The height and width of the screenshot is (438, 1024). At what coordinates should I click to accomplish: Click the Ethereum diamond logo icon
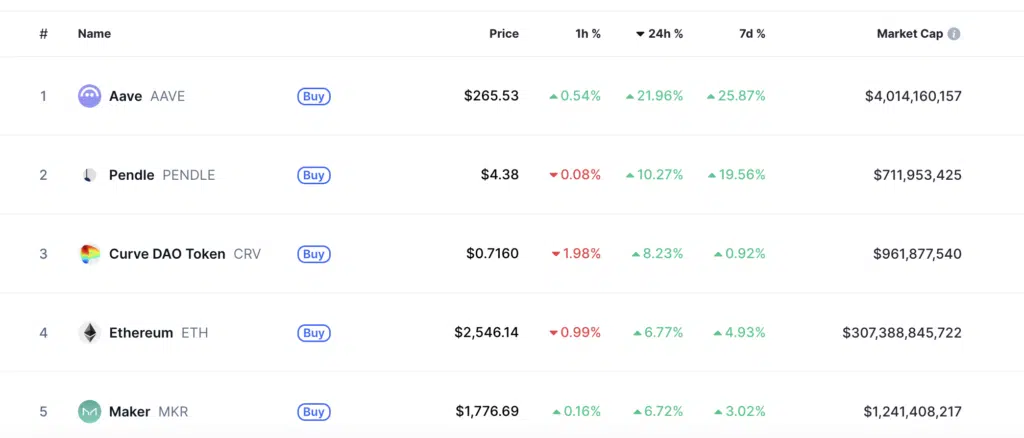pos(89,333)
